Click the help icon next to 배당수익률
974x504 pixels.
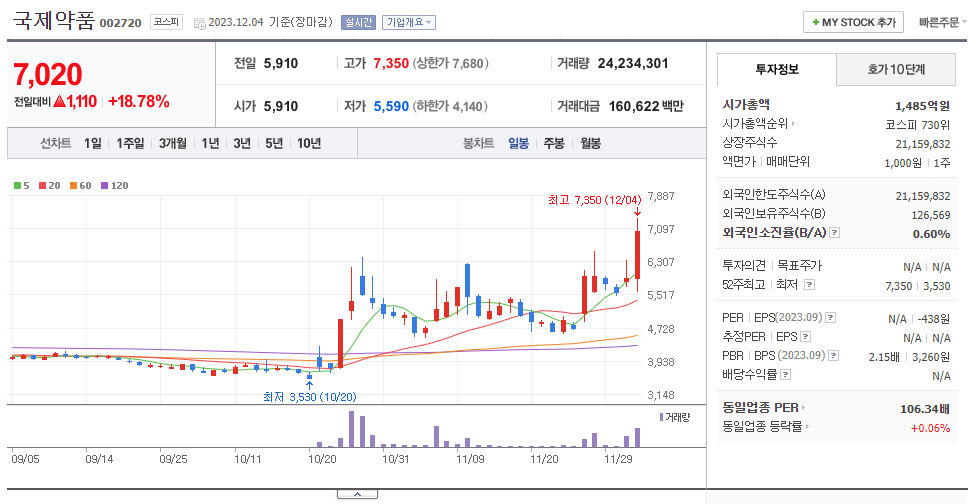786,375
